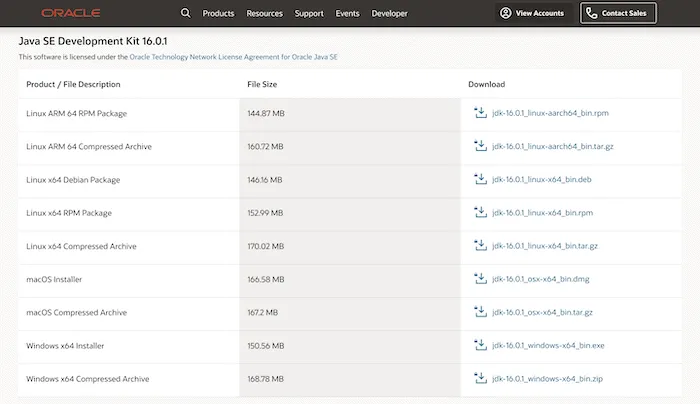Select Linux x64 Debian Package text
Image resolution: width=700 pixels, height=404 pixels.
(x=73, y=180)
